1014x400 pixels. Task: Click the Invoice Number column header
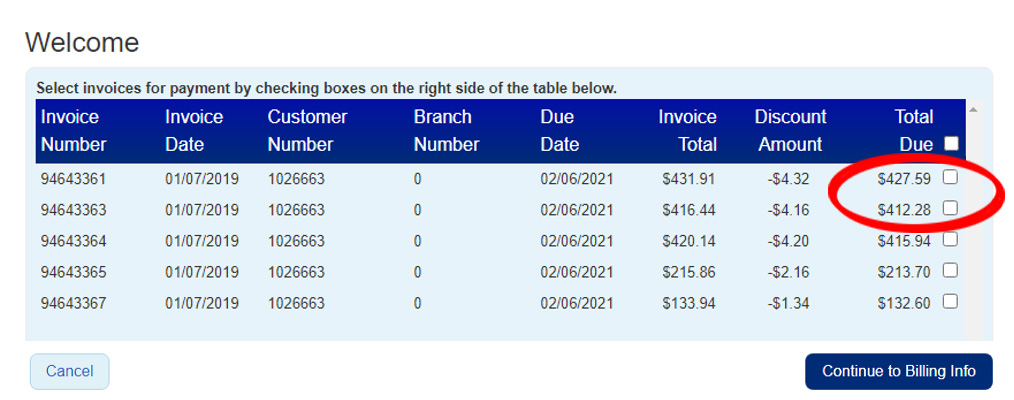(73, 131)
